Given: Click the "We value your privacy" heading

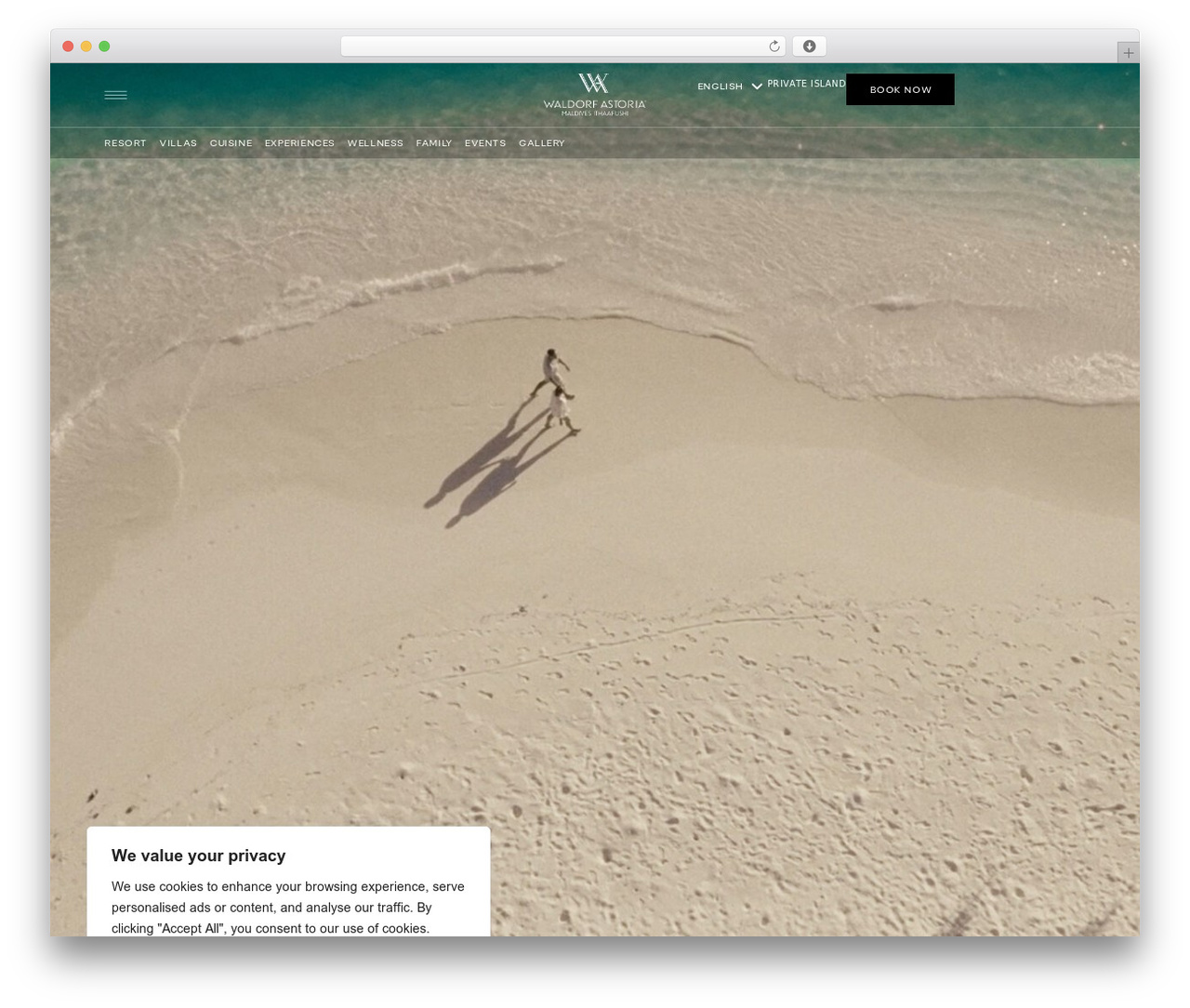Looking at the screenshot, I should (x=198, y=855).
